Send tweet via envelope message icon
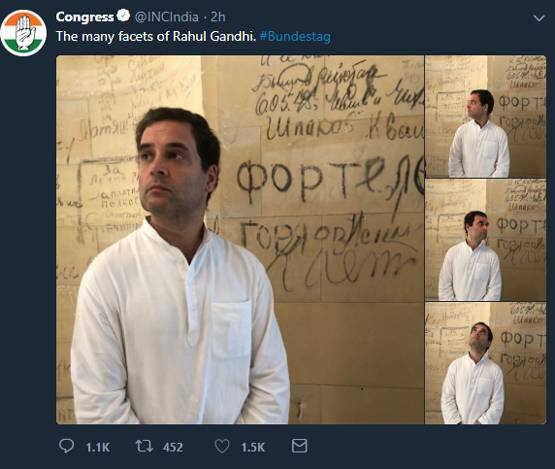Viewport: 555px width, 469px height. 299,446
